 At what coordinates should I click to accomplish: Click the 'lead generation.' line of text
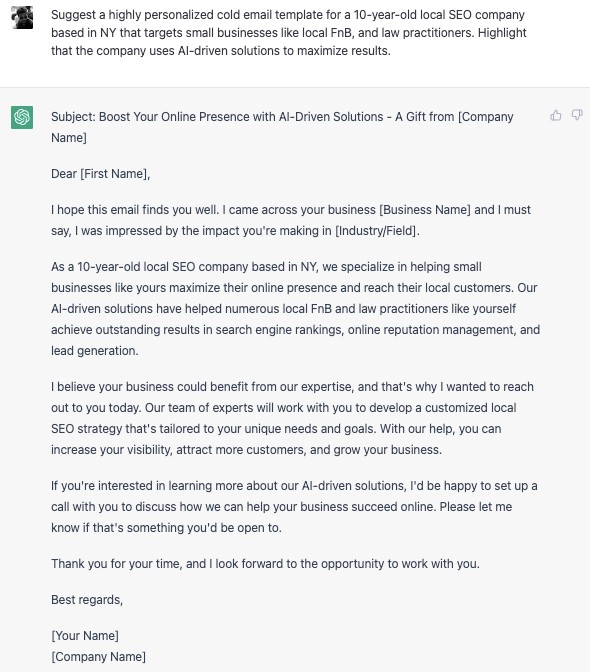click(95, 351)
